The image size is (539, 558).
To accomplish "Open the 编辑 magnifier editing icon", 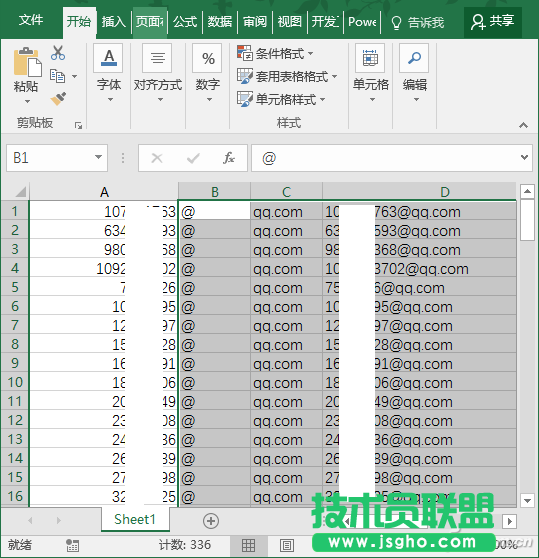I will click(414, 58).
